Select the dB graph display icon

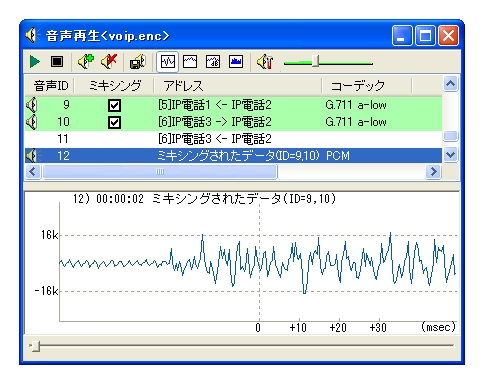click(x=213, y=62)
